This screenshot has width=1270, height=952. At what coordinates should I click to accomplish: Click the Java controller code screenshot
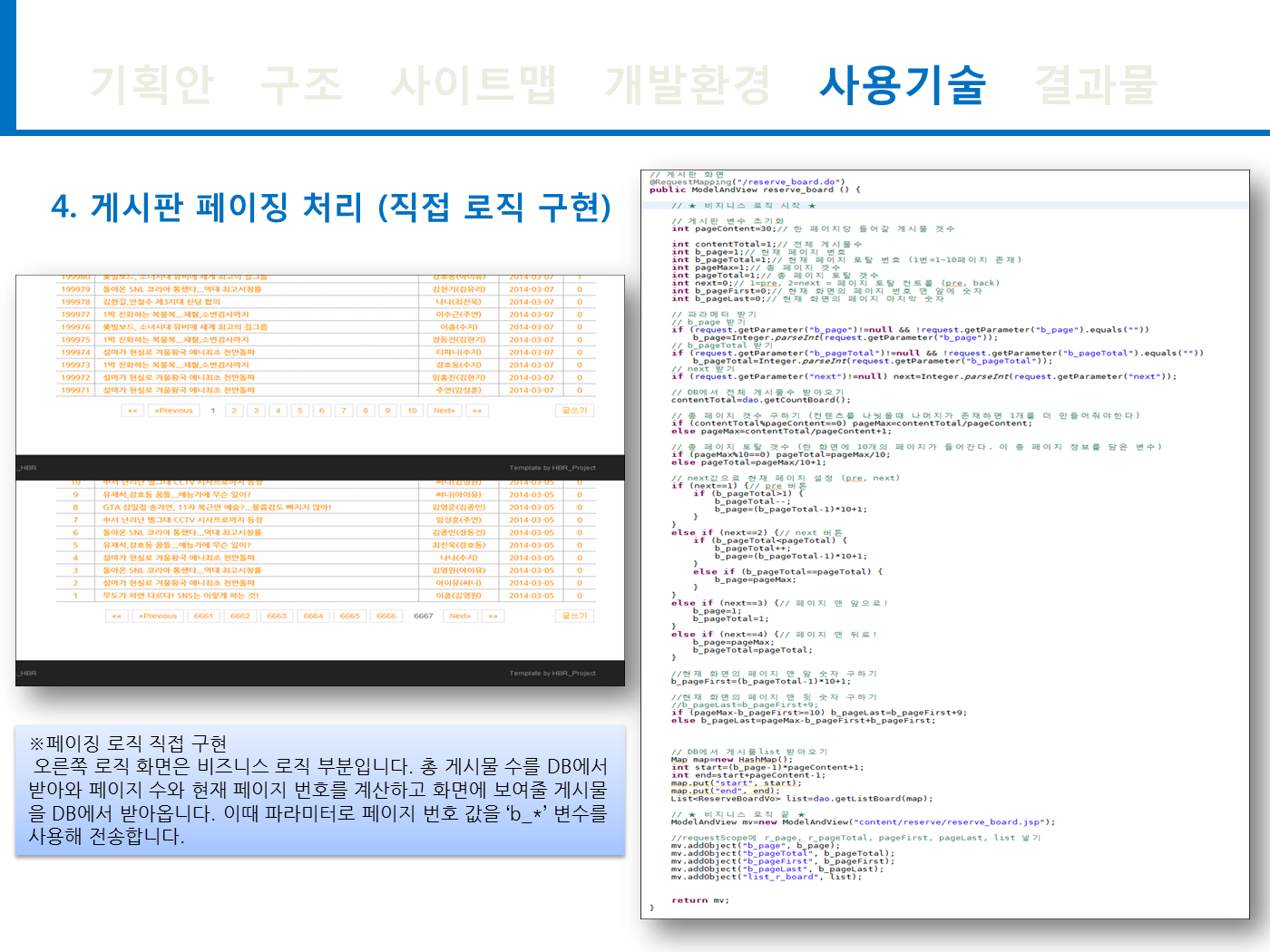(x=944, y=544)
